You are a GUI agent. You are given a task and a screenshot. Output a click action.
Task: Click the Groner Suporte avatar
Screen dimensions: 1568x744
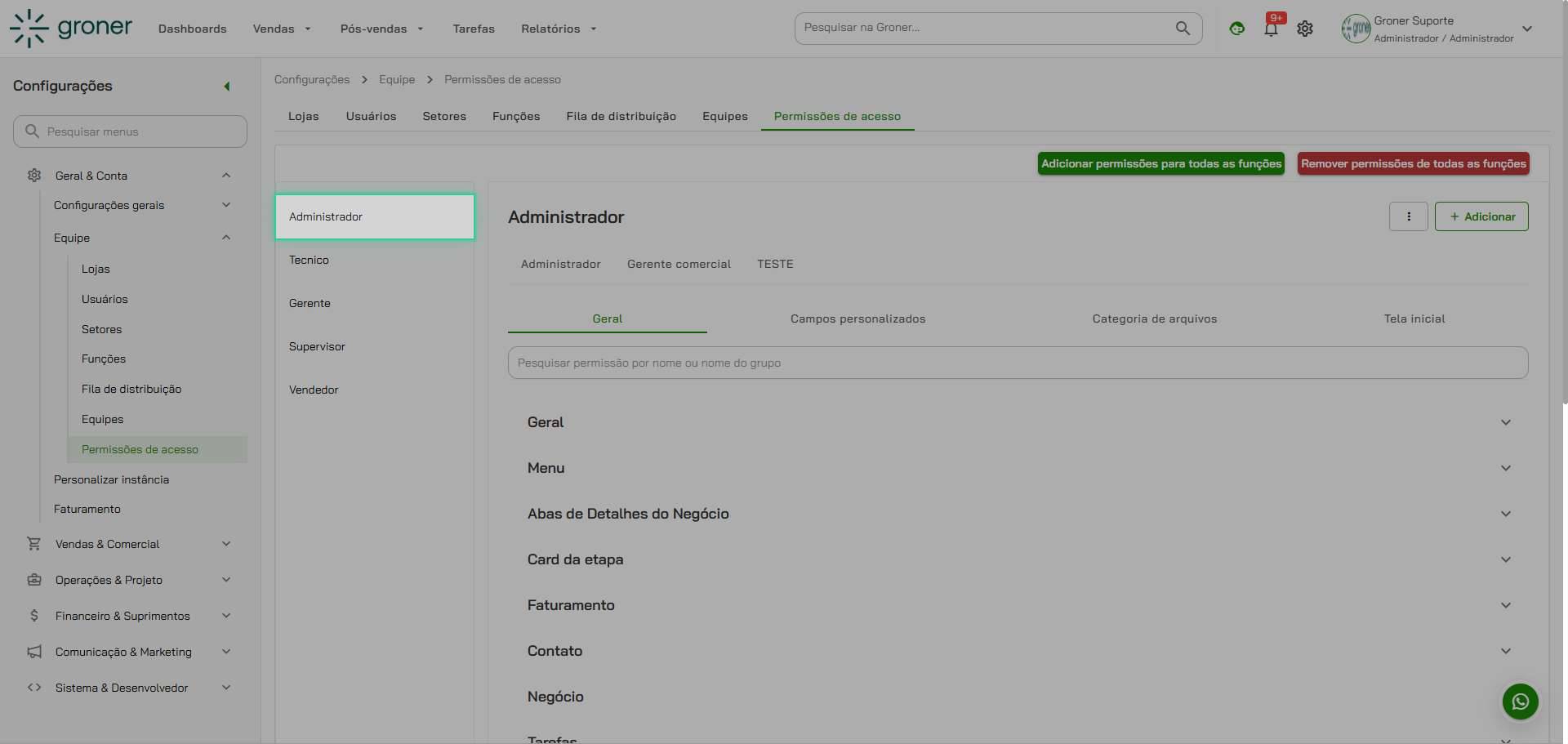coord(1356,28)
